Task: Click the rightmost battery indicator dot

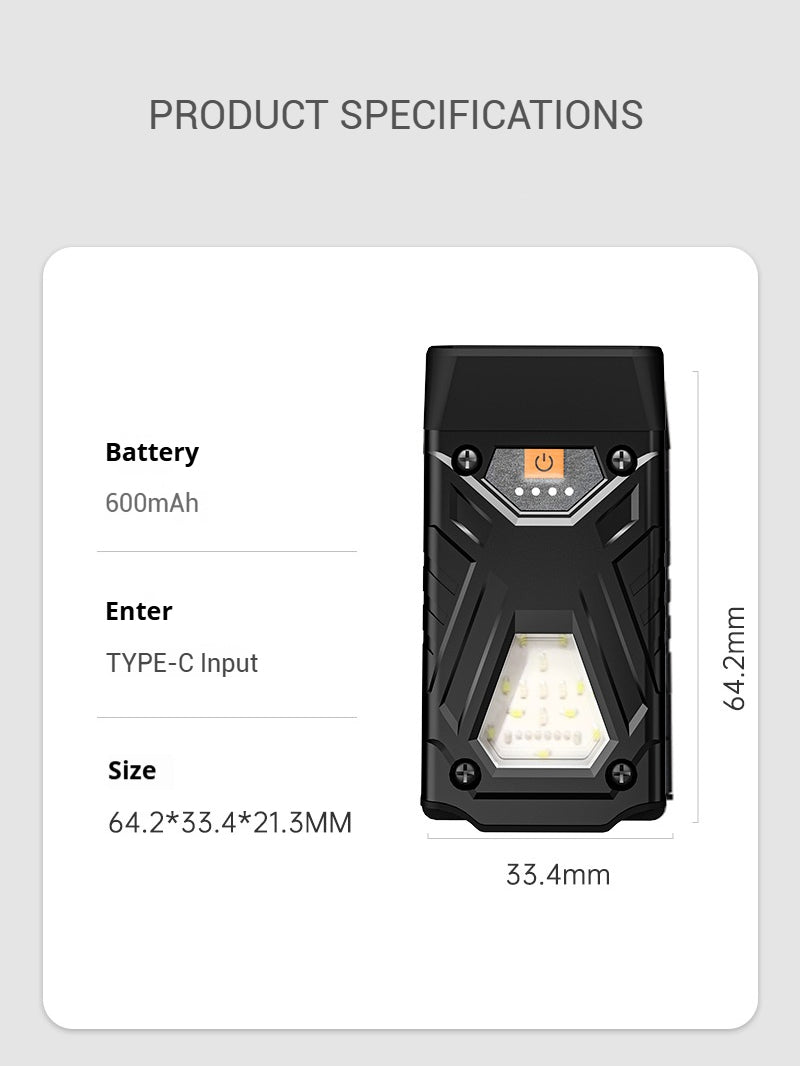Action: tap(569, 492)
